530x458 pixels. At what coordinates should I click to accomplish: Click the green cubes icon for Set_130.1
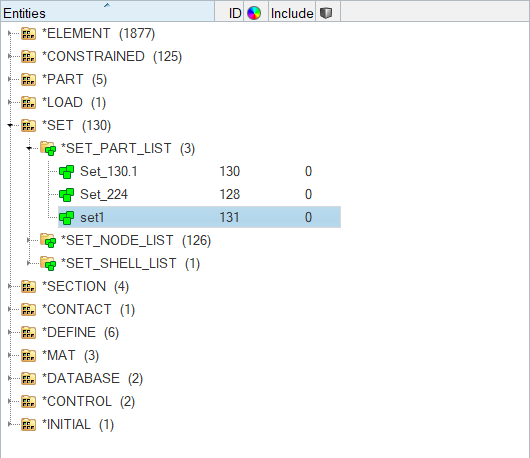pos(67,172)
